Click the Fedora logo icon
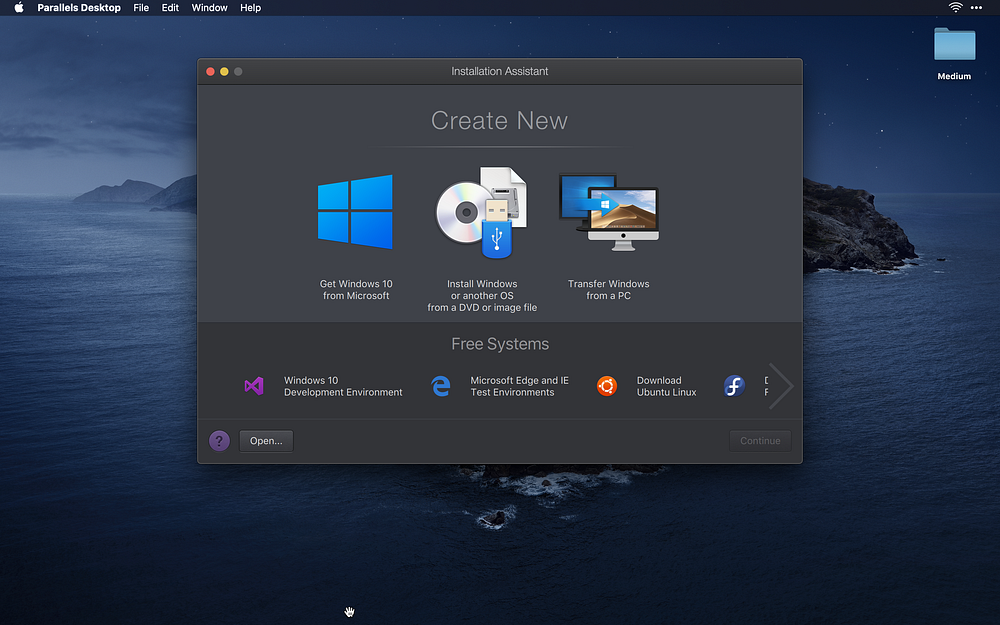Viewport: 1000px width, 625px height. (734, 386)
